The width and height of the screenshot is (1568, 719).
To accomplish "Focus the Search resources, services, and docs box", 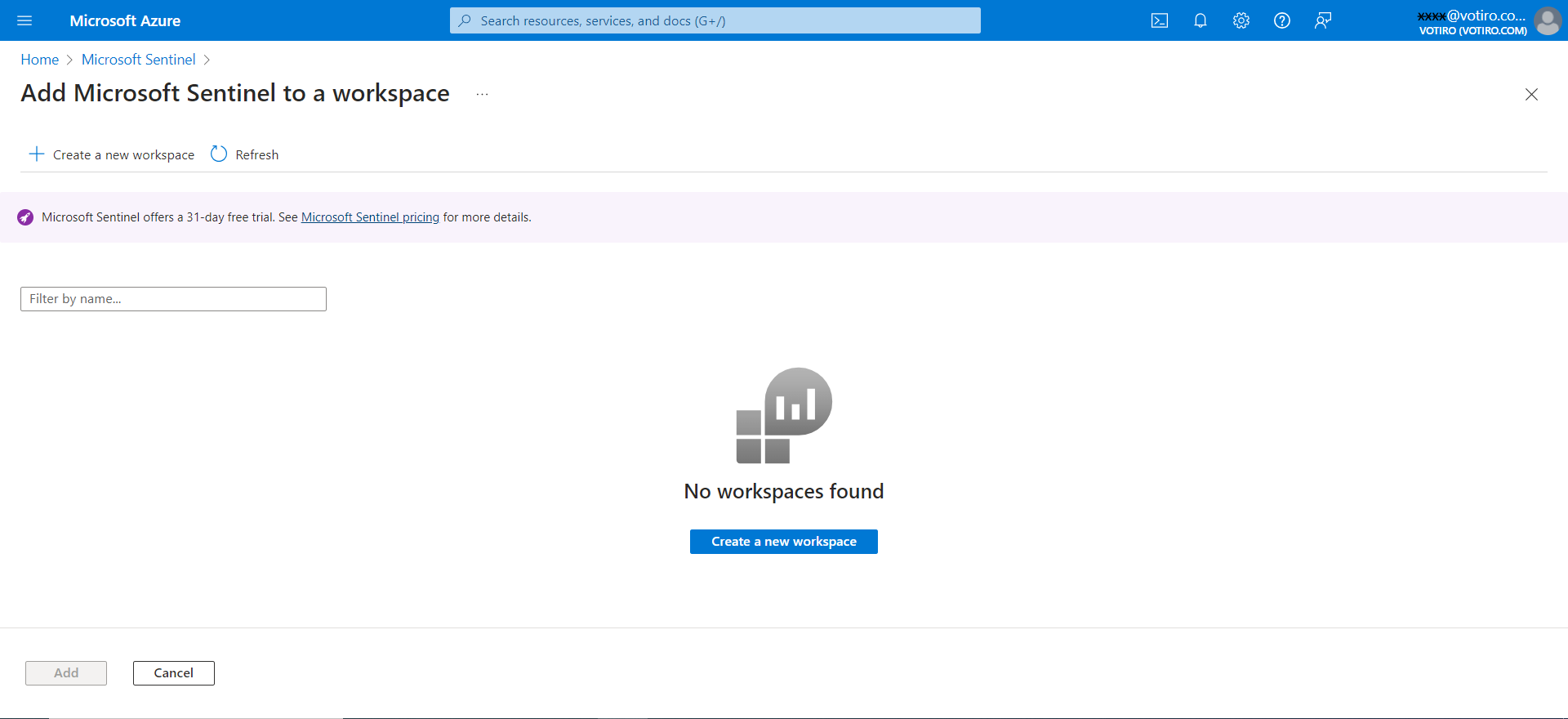I will (x=715, y=20).
